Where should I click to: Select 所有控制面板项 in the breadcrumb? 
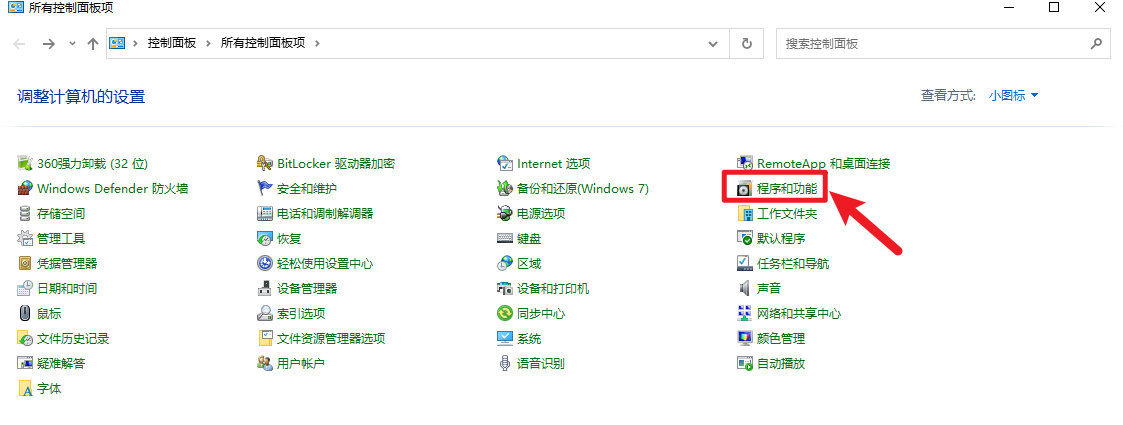pyautogui.click(x=264, y=44)
